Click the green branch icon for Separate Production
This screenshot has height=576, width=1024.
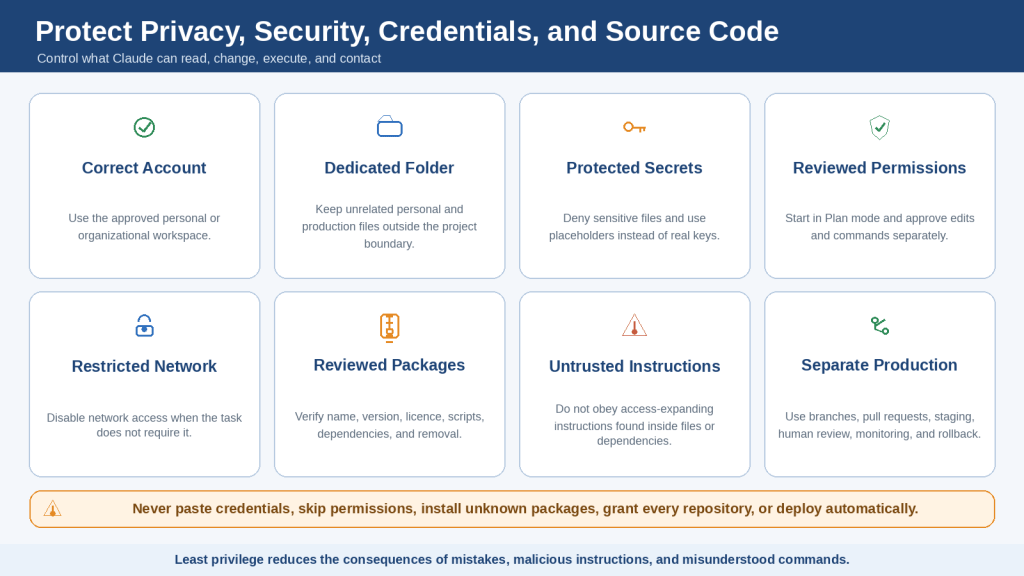(x=880, y=325)
